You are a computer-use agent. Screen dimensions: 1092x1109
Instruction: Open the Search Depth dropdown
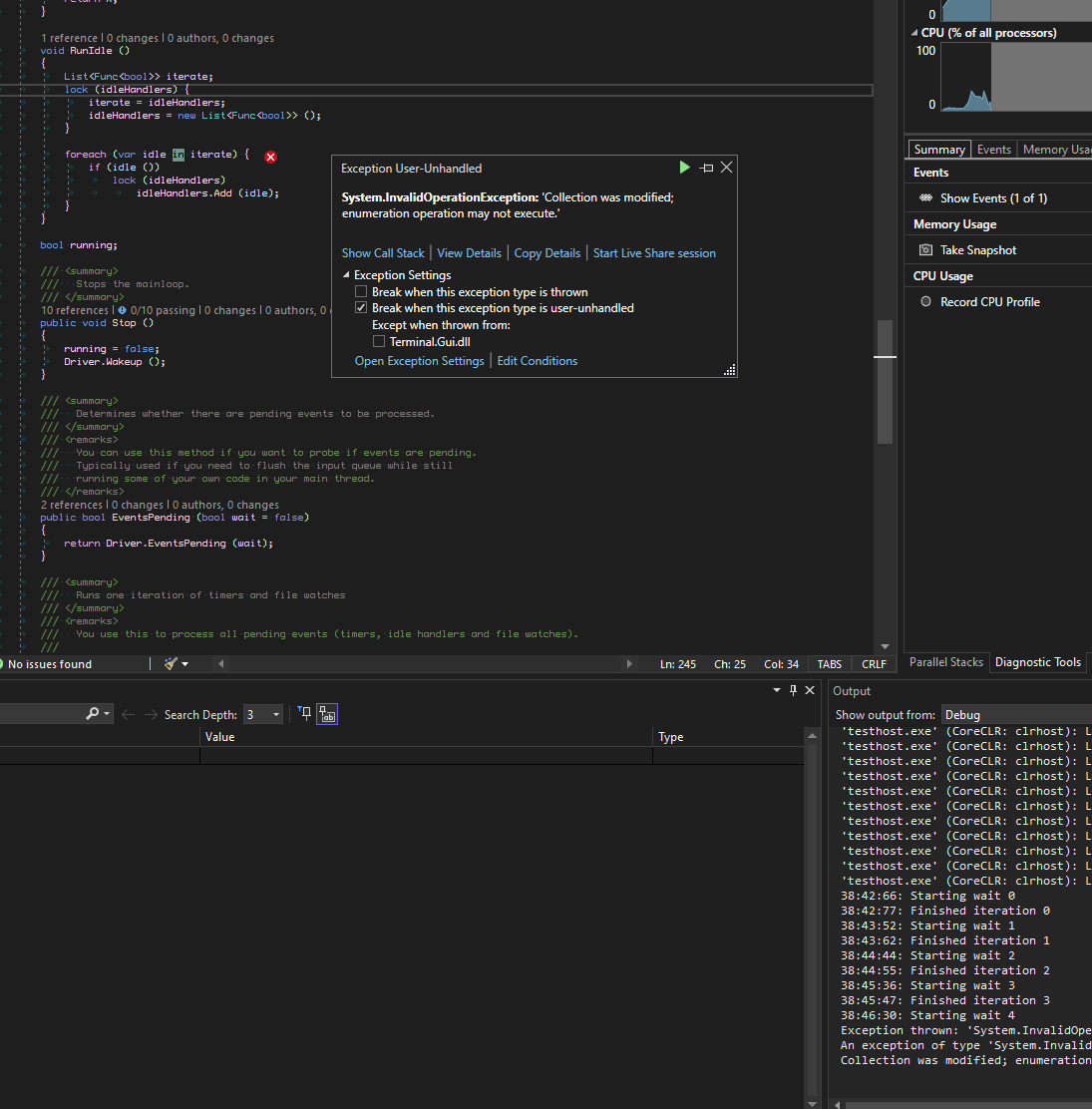(x=276, y=713)
